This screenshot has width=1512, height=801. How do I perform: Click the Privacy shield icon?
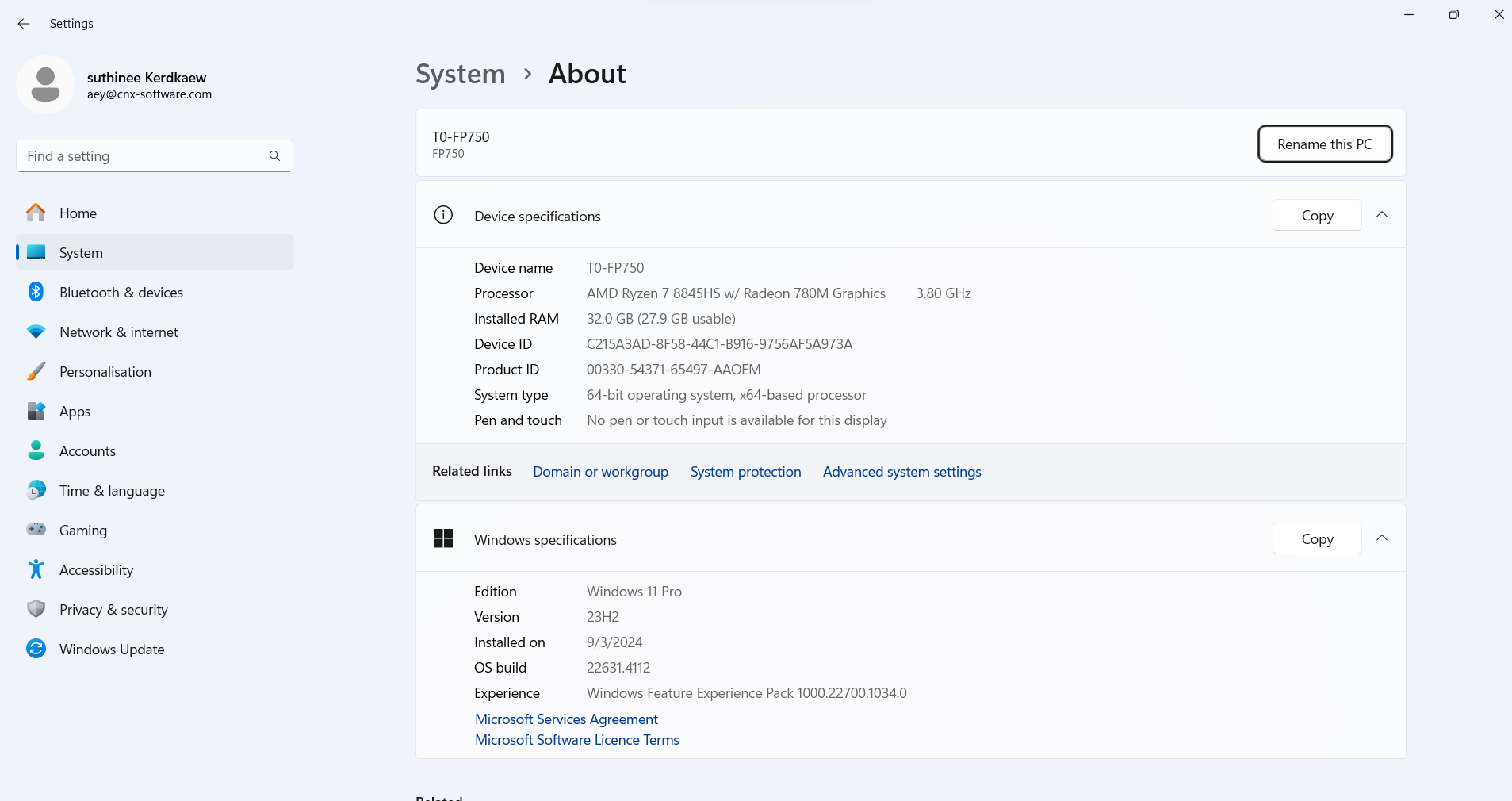point(36,609)
